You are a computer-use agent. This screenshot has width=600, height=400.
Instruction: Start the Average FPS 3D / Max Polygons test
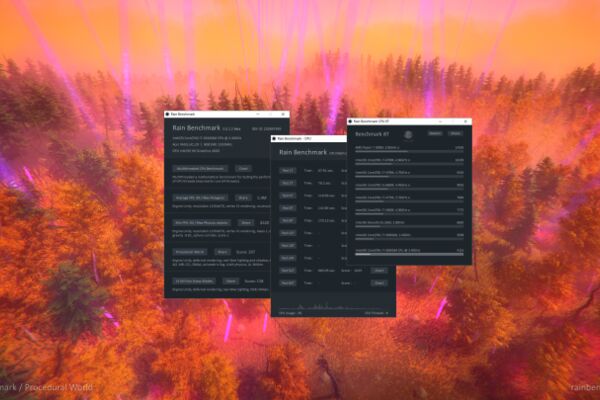point(243,198)
